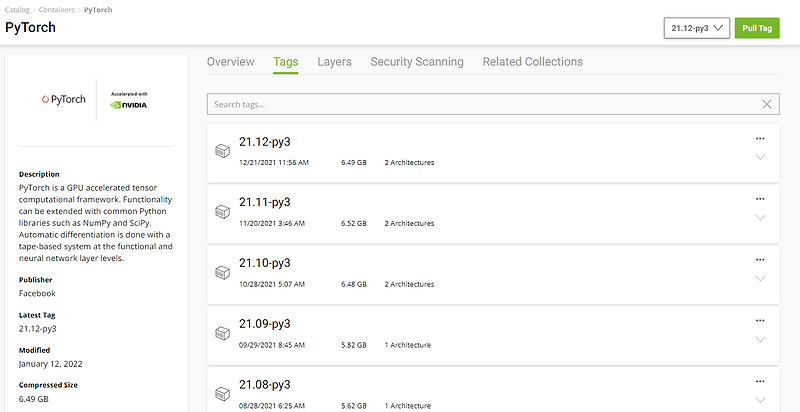Switch to the Overview tab
Image resolution: width=800 pixels, height=412 pixels.
coord(230,62)
